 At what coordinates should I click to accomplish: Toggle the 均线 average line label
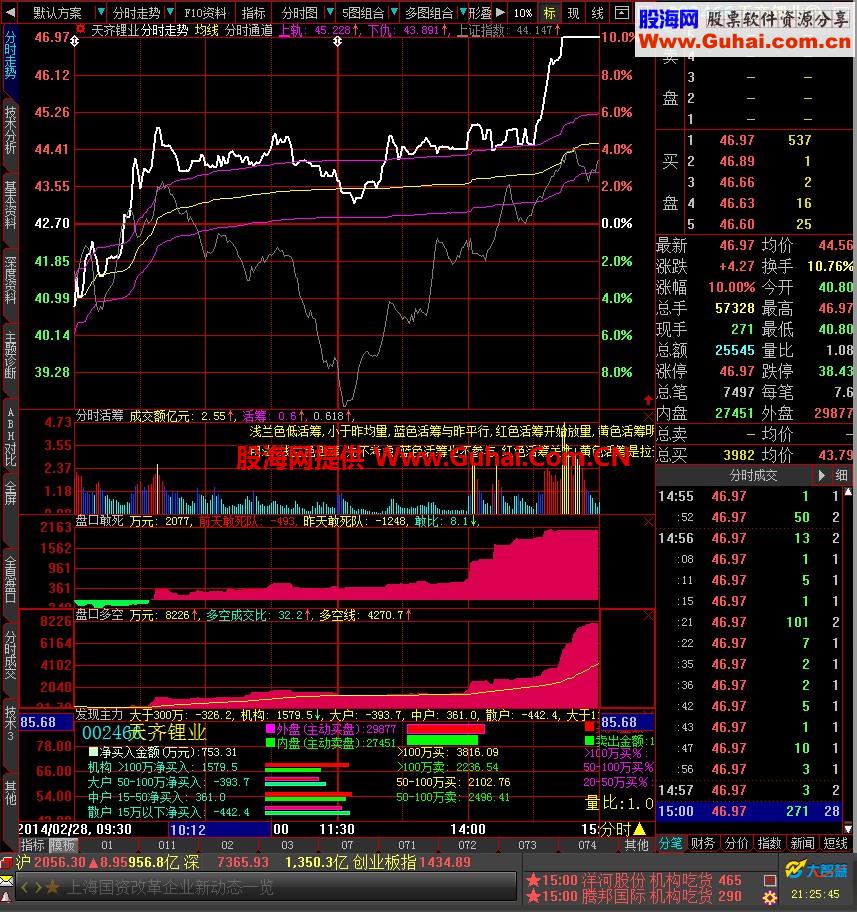pyautogui.click(x=207, y=30)
